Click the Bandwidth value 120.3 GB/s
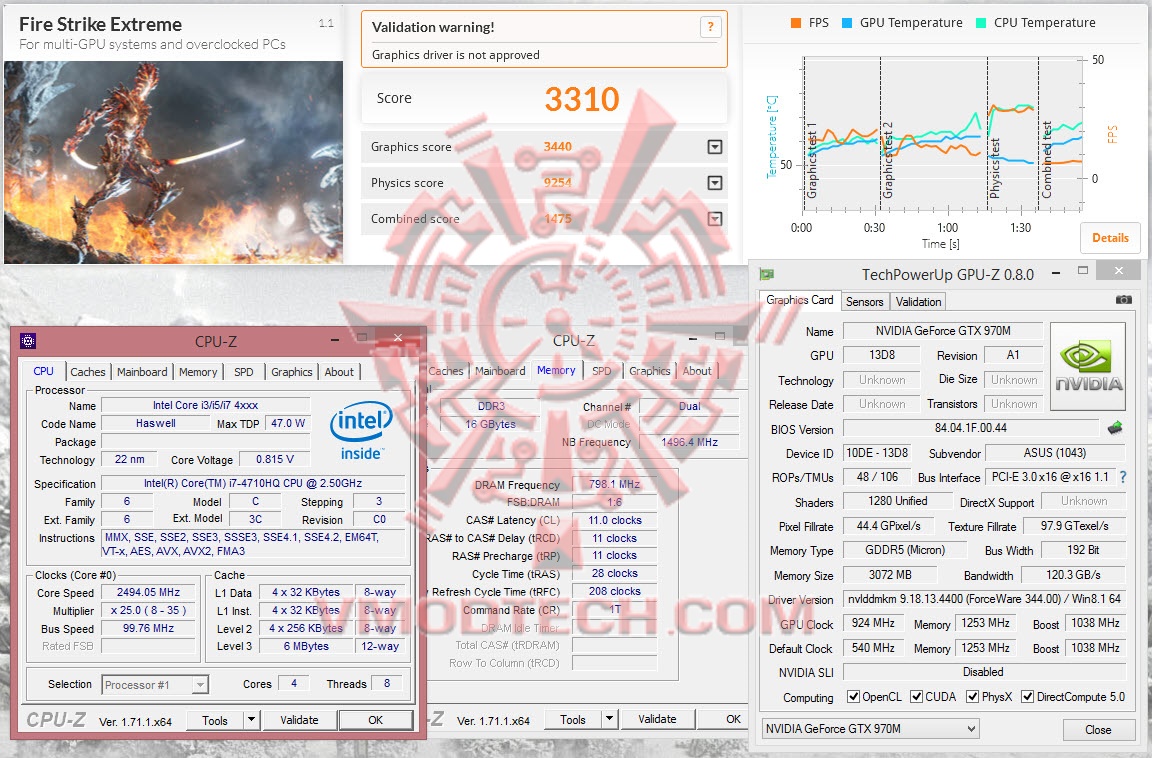The image size is (1152, 758). [1073, 574]
